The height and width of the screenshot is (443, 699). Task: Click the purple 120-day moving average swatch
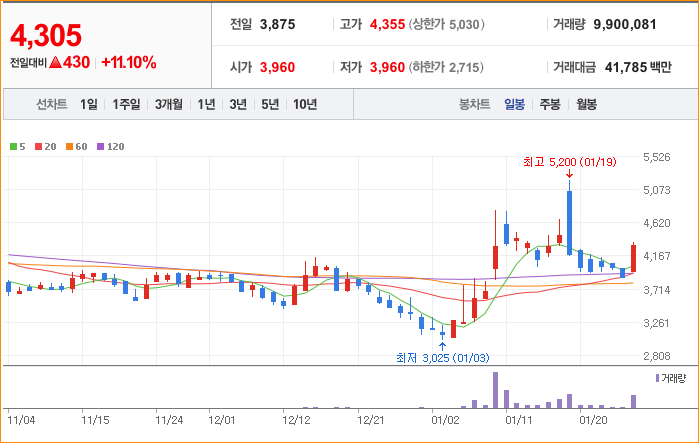pos(100,147)
